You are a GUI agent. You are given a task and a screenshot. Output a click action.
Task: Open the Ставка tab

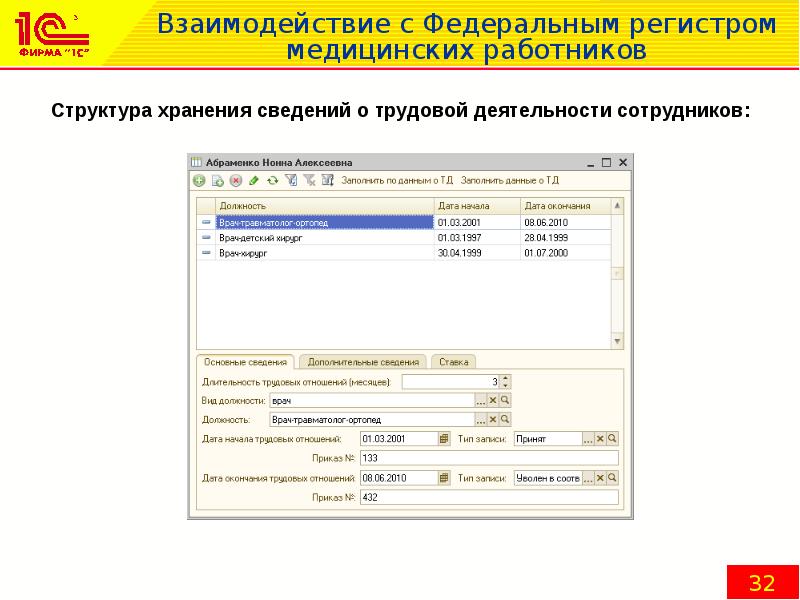[453, 362]
